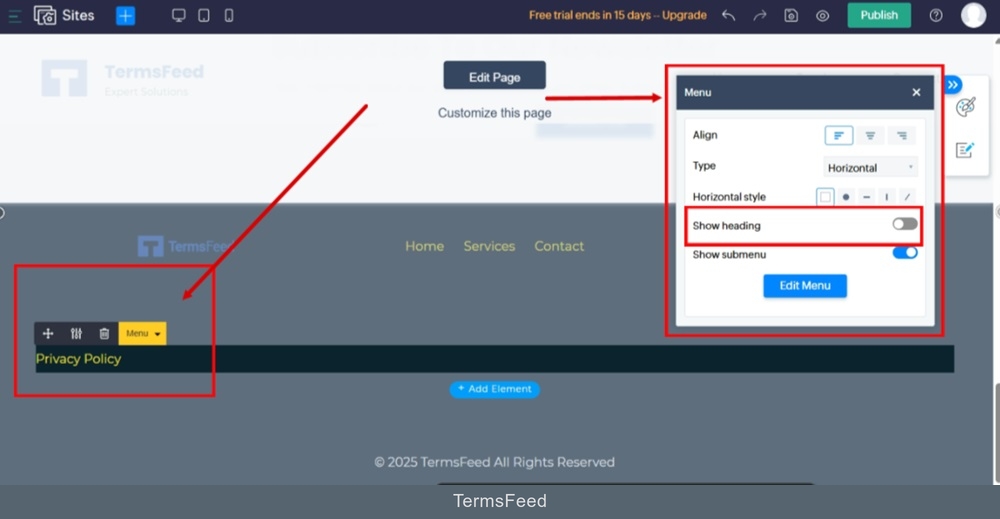Set menu alignment to left
Screen dimensions: 1000x519
click(839, 135)
